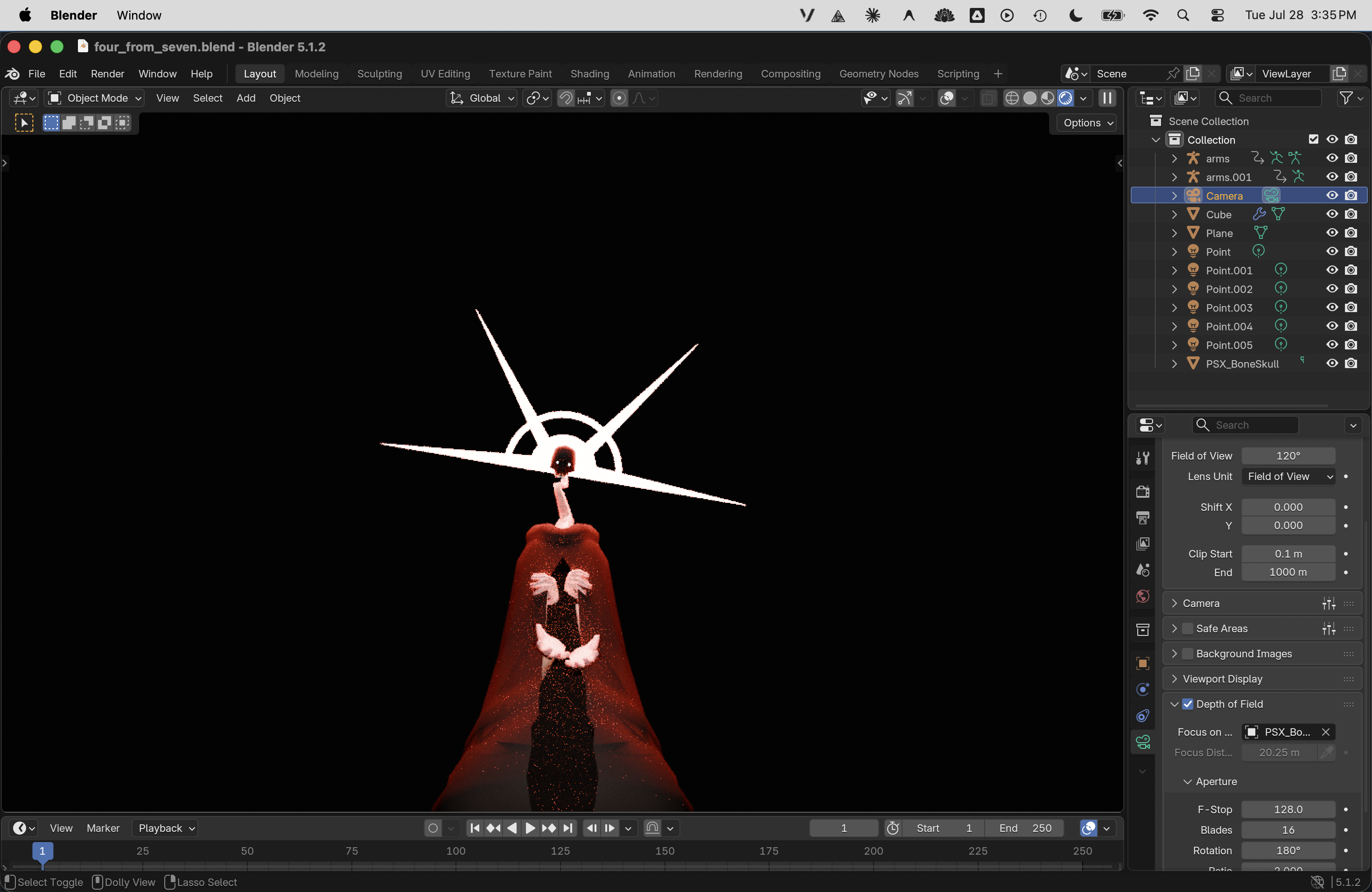Screen dimensions: 1372x892
Task: Switch to solid viewport shading
Action: click(1029, 98)
